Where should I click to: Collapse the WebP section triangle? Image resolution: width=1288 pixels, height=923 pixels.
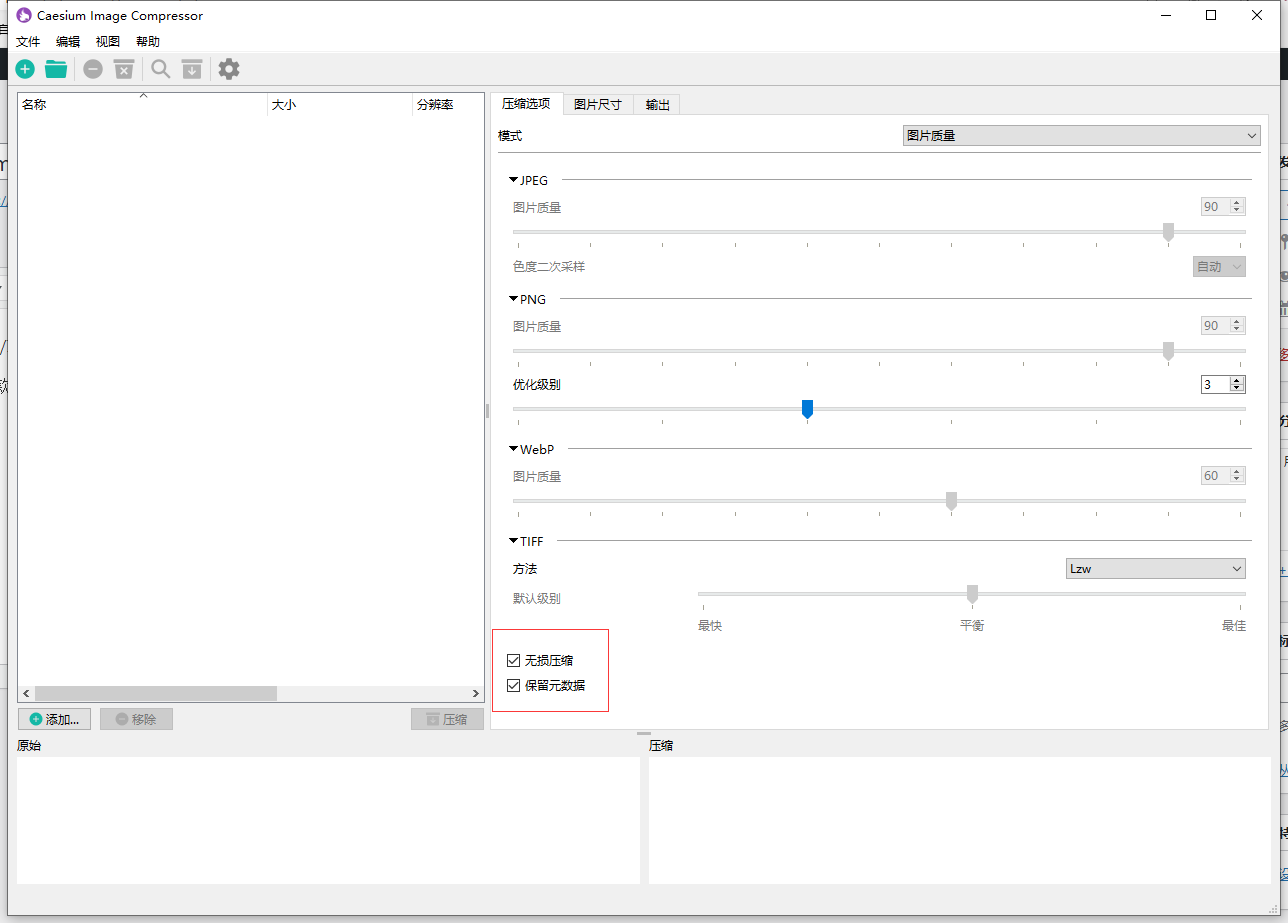click(514, 450)
